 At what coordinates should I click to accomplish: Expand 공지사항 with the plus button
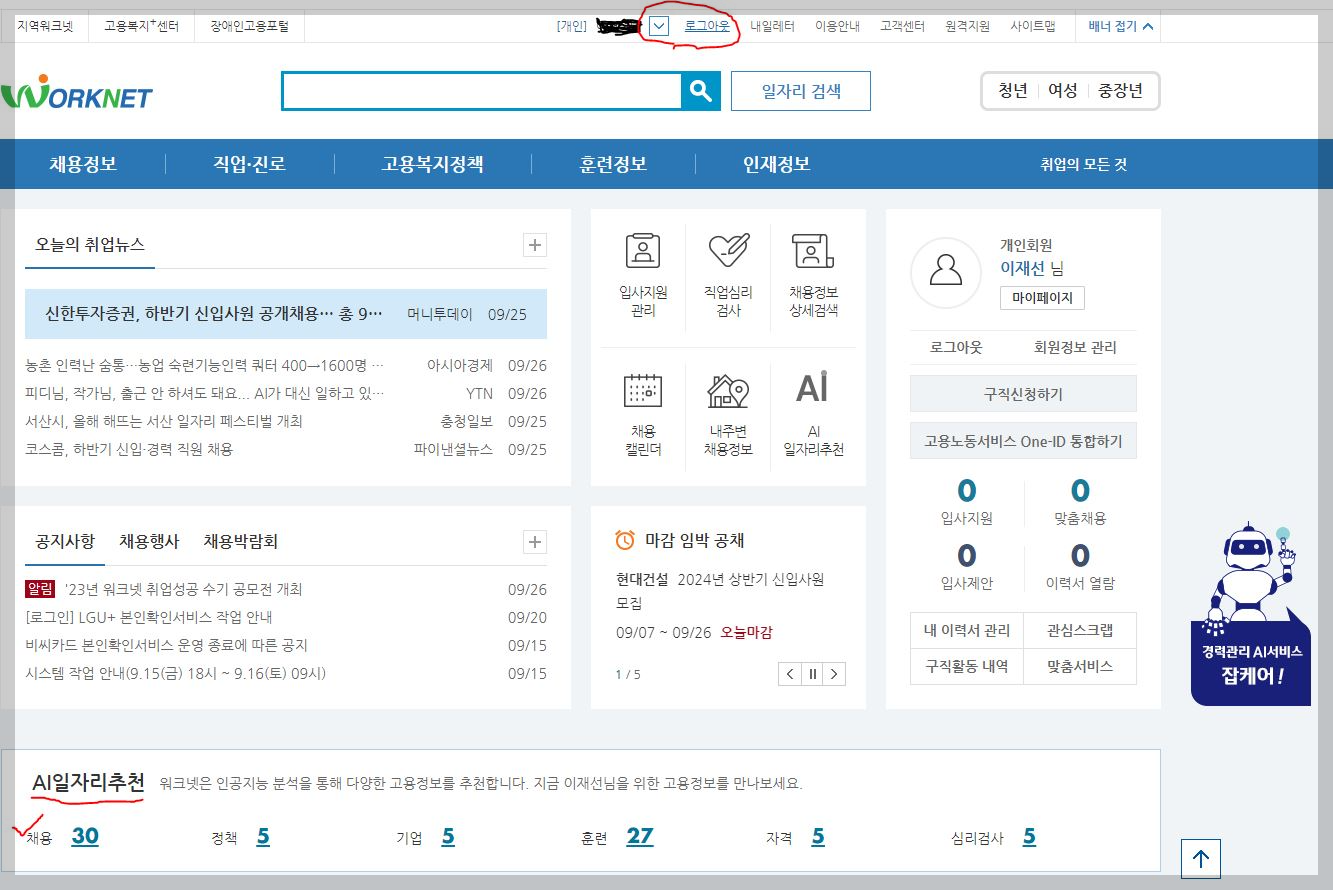tap(535, 541)
